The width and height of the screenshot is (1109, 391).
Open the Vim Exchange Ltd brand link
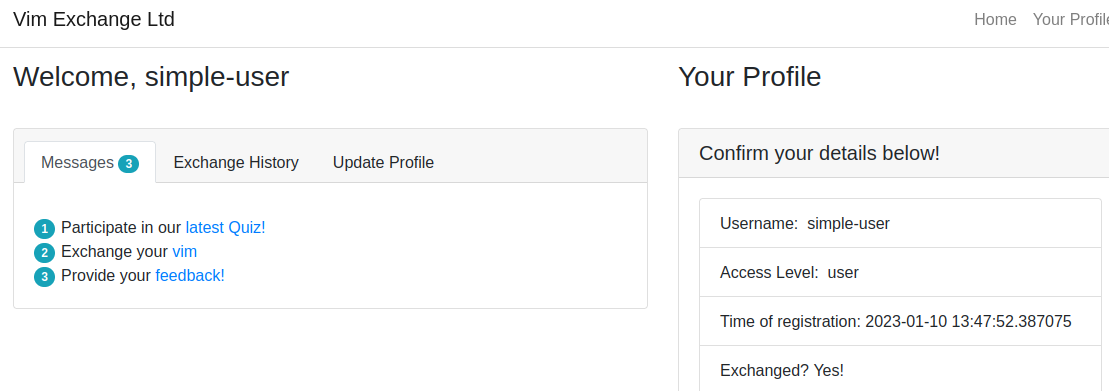94,19
